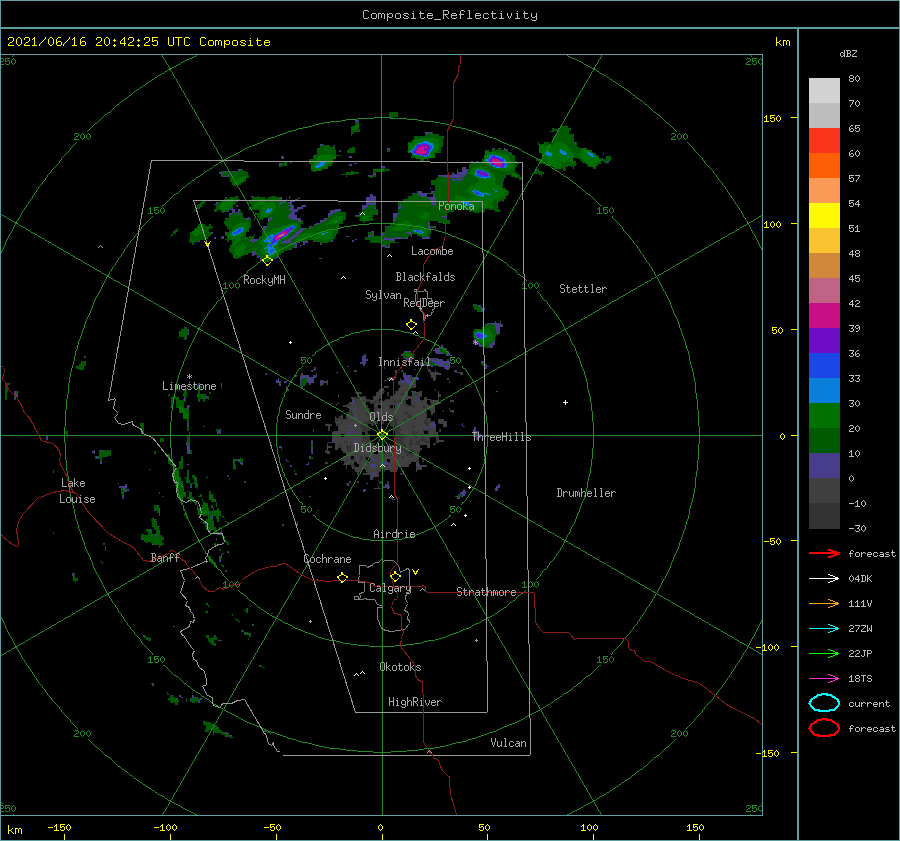Click the red forecast arrow legend icon
900x841 pixels.
click(x=824, y=553)
